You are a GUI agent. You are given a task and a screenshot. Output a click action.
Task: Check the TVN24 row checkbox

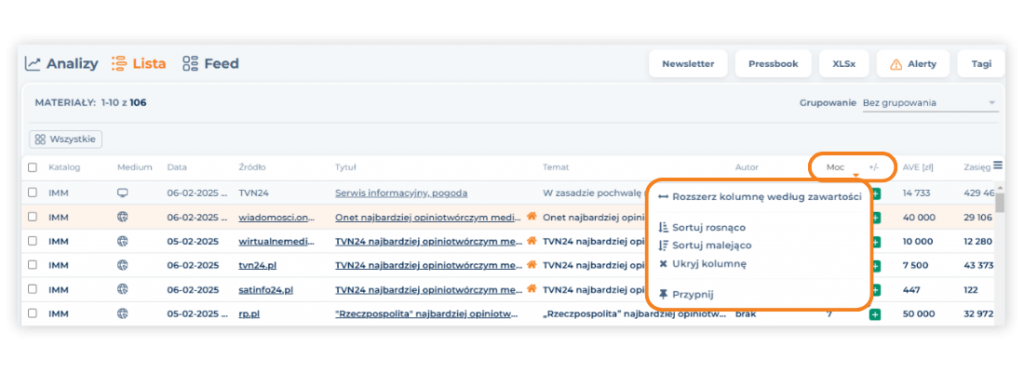[33, 193]
